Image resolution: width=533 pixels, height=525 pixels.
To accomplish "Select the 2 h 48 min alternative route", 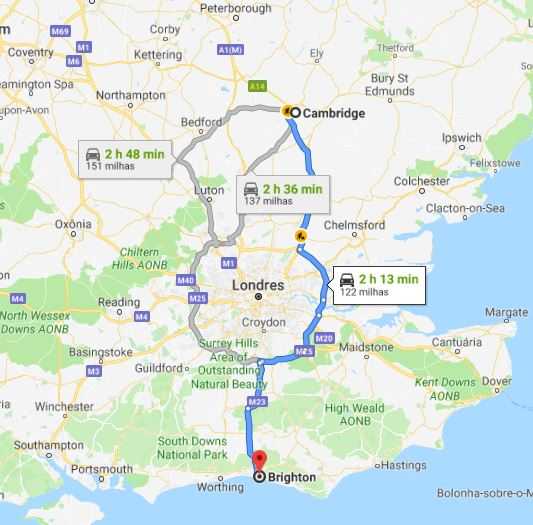I will tap(125, 159).
